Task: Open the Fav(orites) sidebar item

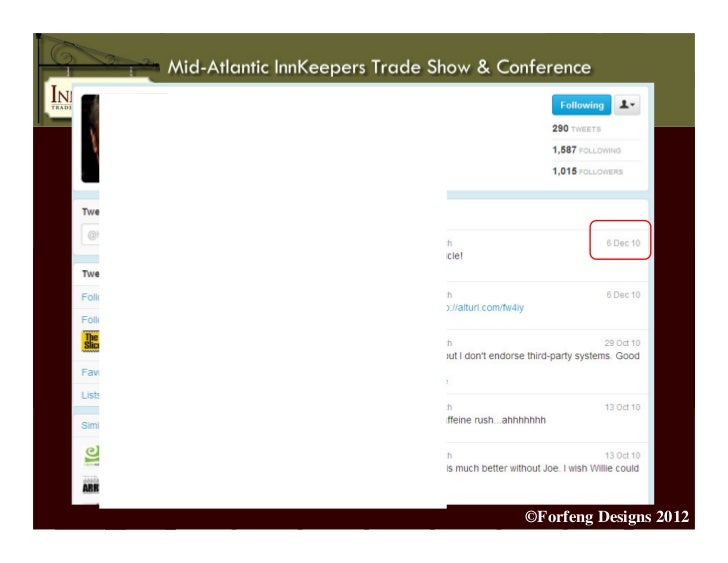Action: (90, 372)
